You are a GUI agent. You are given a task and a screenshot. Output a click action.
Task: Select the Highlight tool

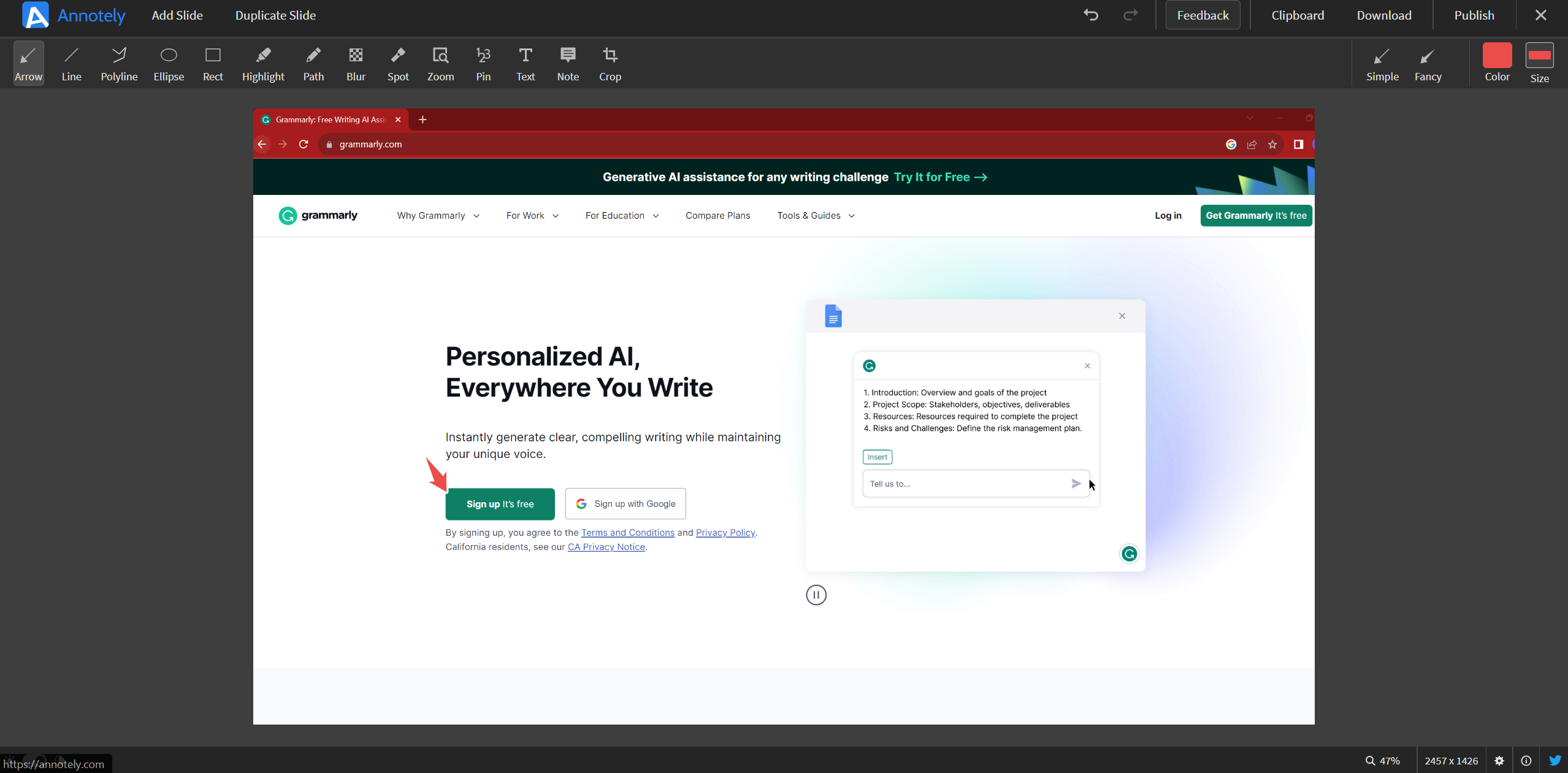tap(263, 64)
